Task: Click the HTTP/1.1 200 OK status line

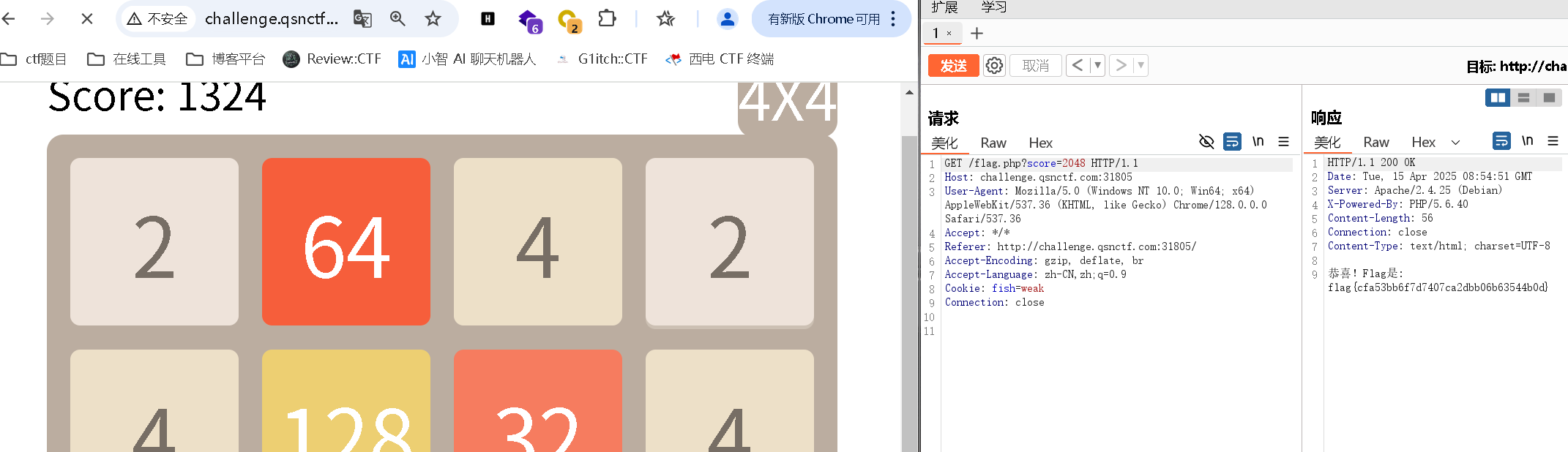Action: tap(1371, 162)
